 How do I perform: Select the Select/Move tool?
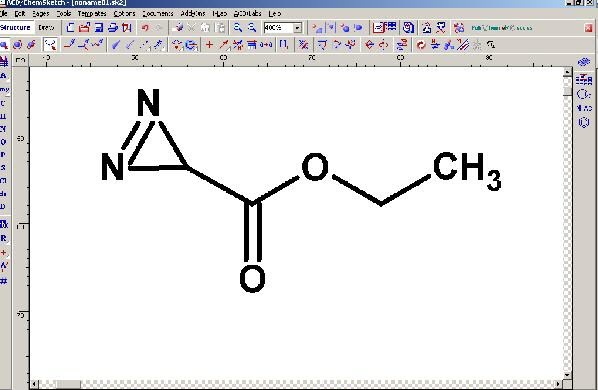pyautogui.click(x=4, y=45)
